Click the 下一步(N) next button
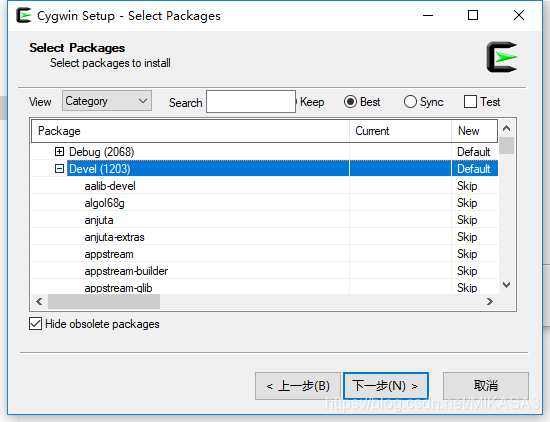 click(386, 386)
